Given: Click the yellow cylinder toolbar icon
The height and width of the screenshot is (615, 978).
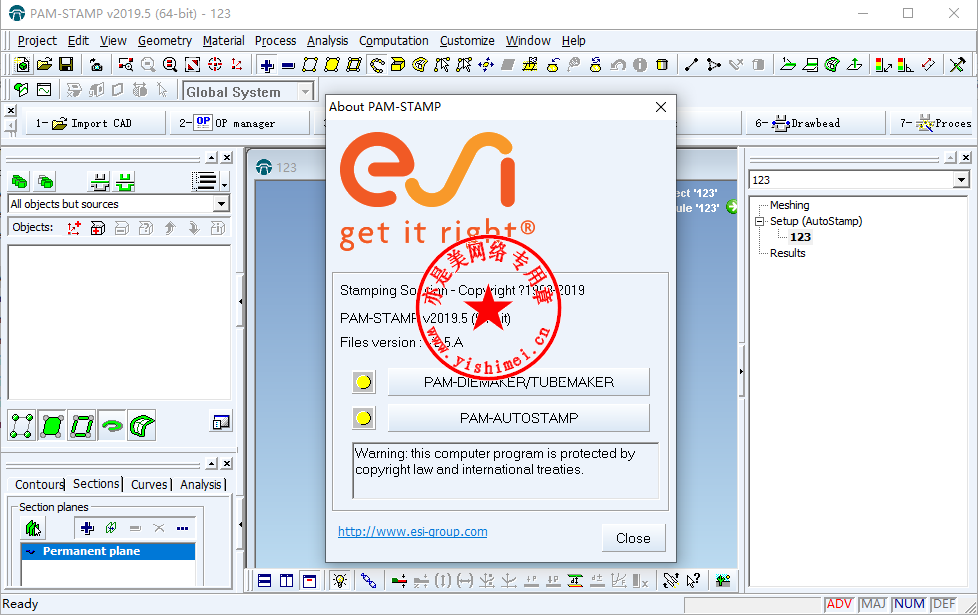Looking at the screenshot, I should pyautogui.click(x=662, y=65).
